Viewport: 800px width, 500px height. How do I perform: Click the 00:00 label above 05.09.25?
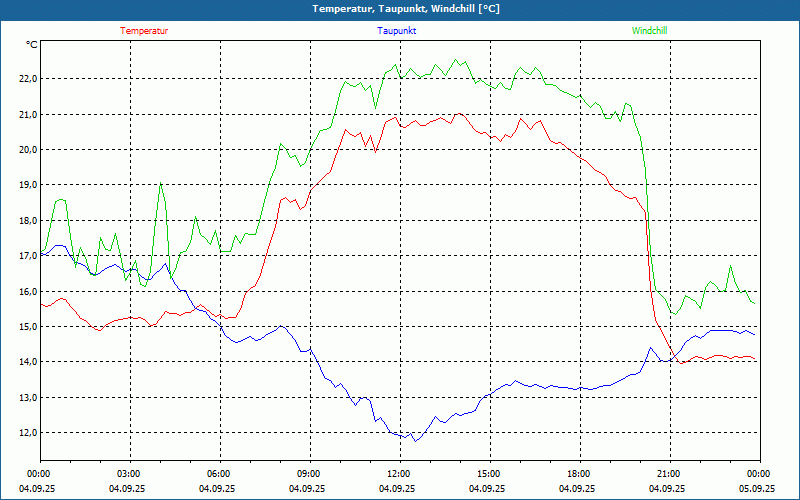[x=759, y=474]
